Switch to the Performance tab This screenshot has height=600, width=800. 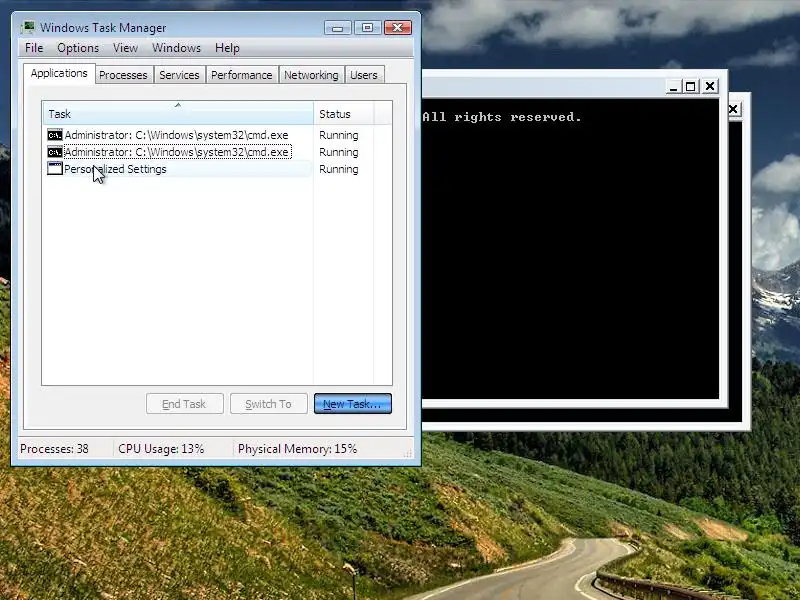point(242,75)
